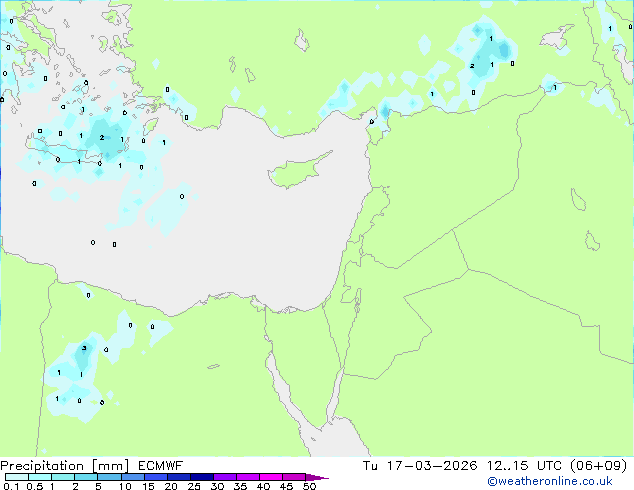Click the legend label '45'

[286, 486]
